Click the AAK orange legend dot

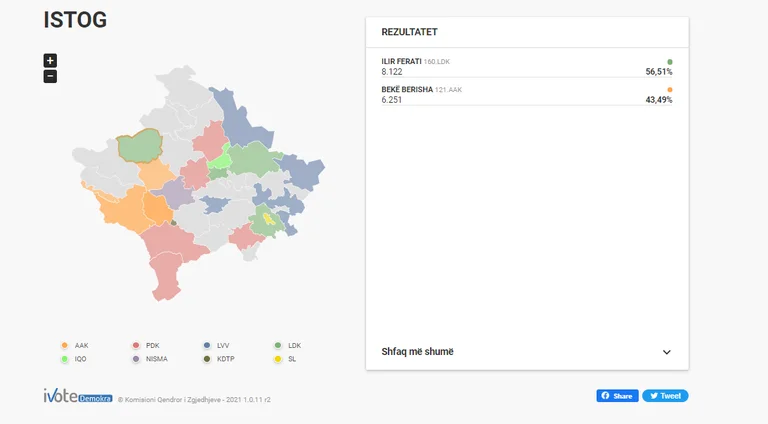click(x=65, y=346)
